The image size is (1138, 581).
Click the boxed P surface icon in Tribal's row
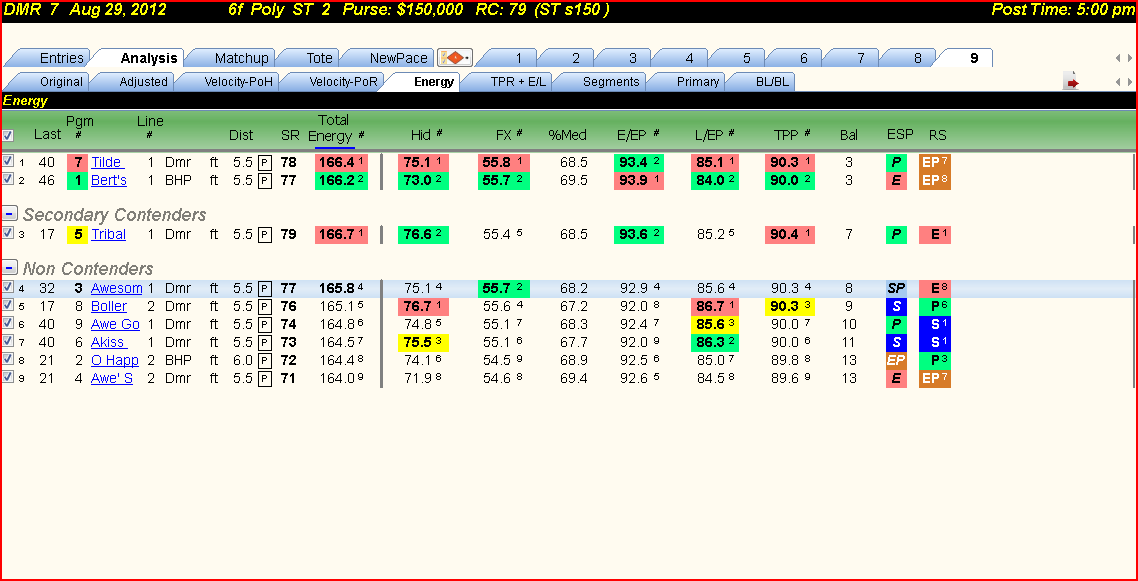266,234
